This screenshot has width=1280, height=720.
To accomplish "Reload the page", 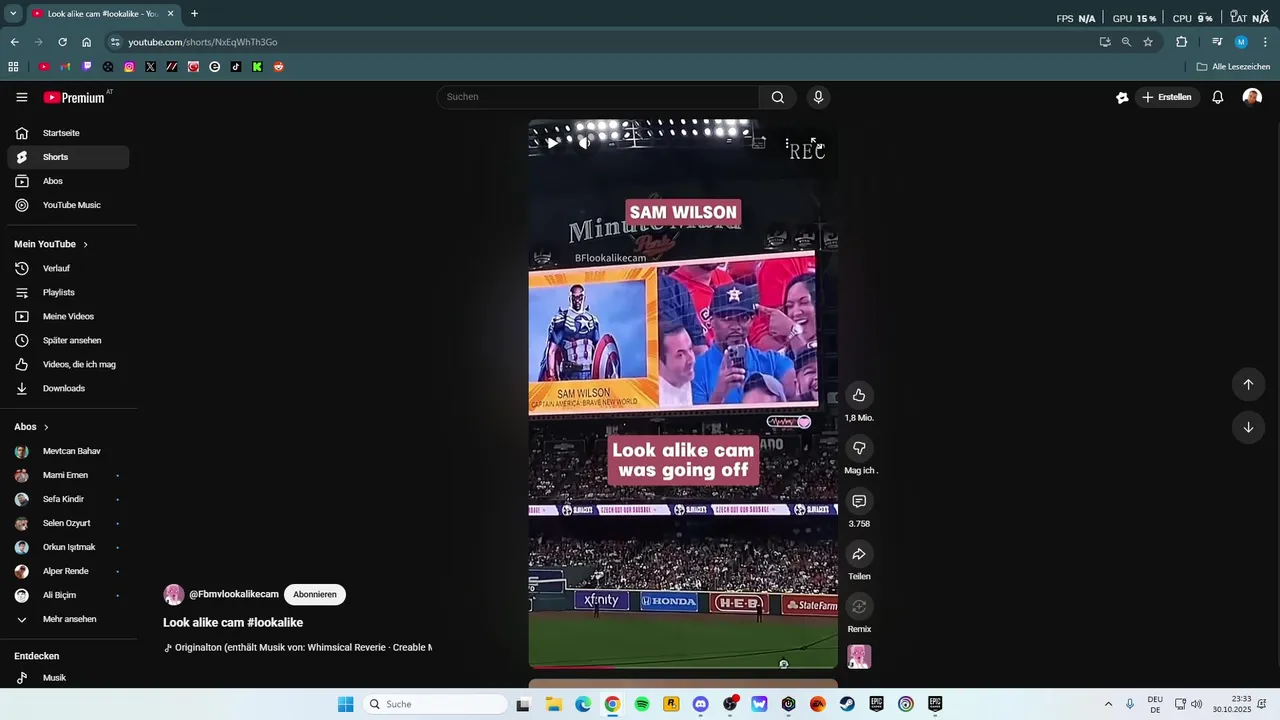I will pyautogui.click(x=62, y=42).
